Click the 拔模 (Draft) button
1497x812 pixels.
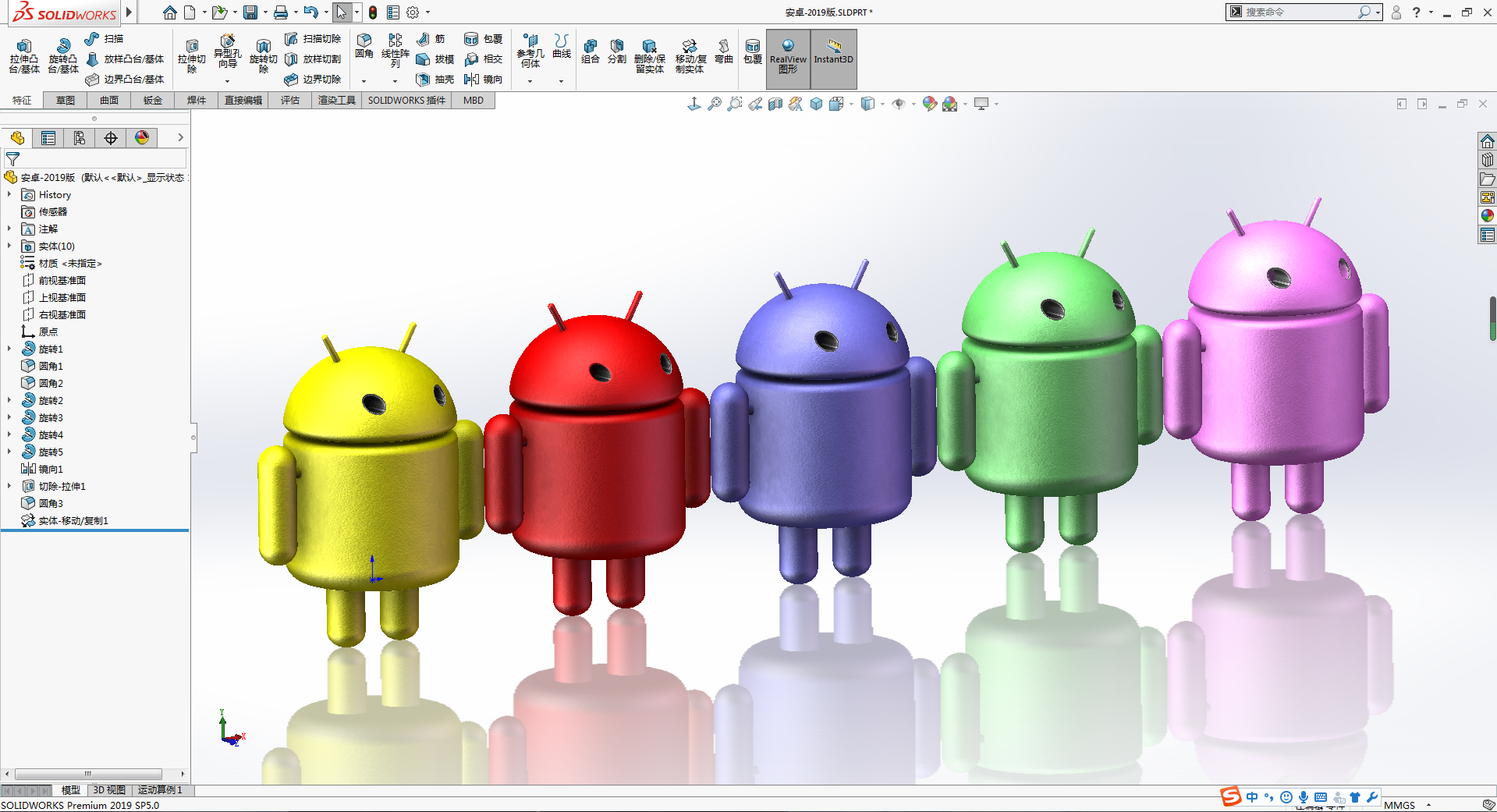coord(435,59)
